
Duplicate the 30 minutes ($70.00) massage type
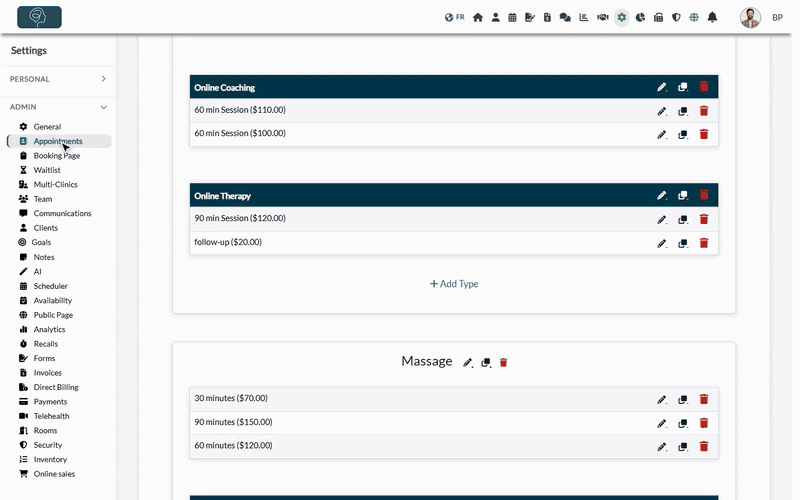[683, 399]
